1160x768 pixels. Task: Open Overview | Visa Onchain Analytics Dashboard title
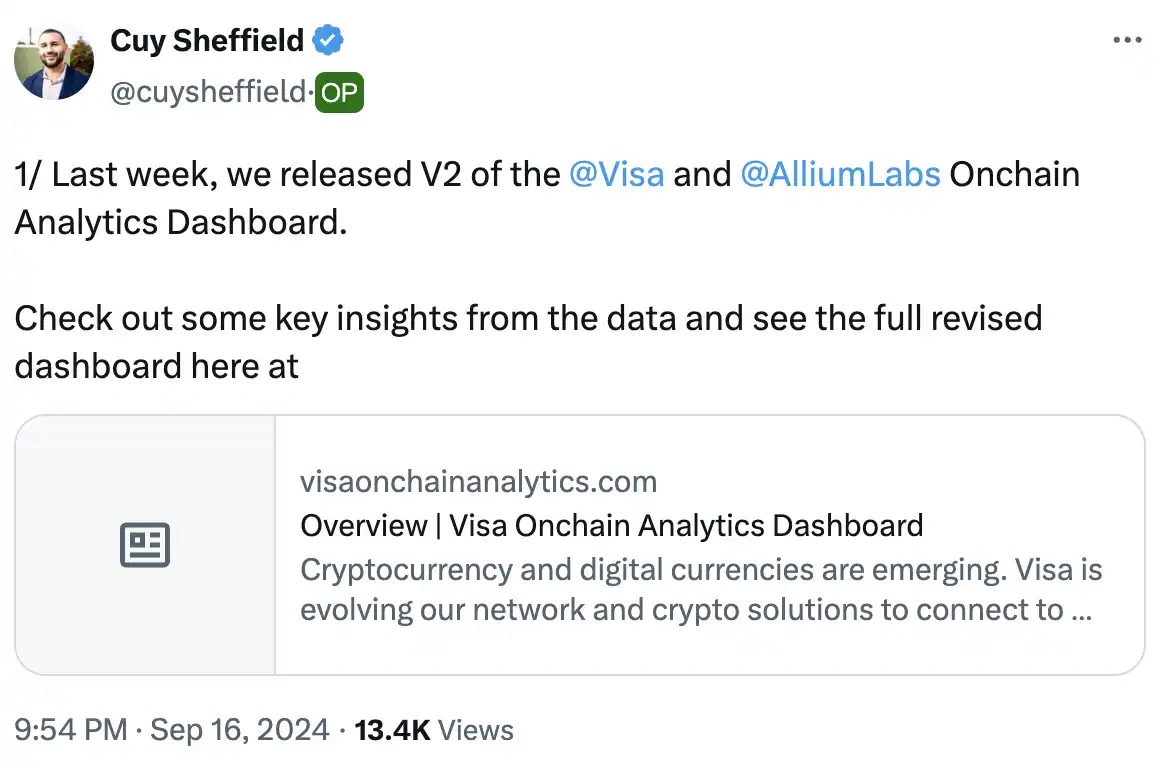[x=611, y=525]
